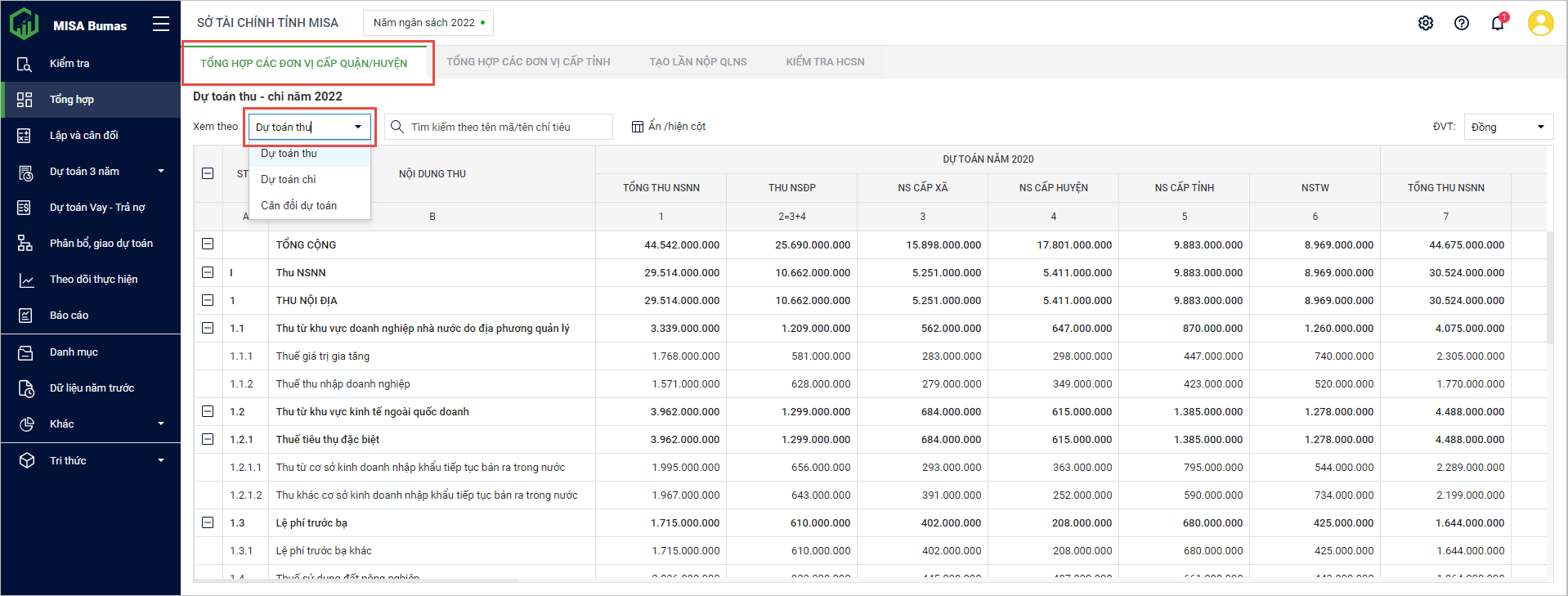The width and height of the screenshot is (1568, 596).
Task: Collapse the Thu NSNN row
Action: click(208, 272)
